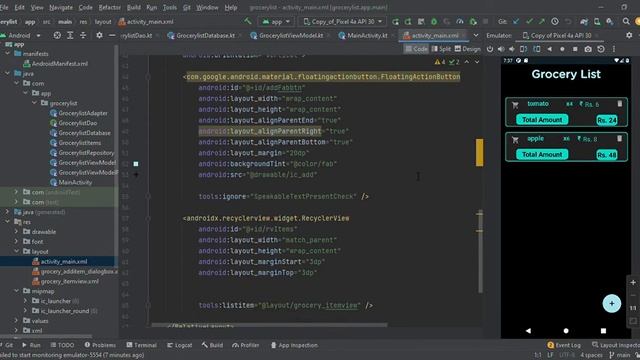Open the Terminal tool window
The height and width of the screenshot is (360, 640).
pyautogui.click(x=142, y=345)
